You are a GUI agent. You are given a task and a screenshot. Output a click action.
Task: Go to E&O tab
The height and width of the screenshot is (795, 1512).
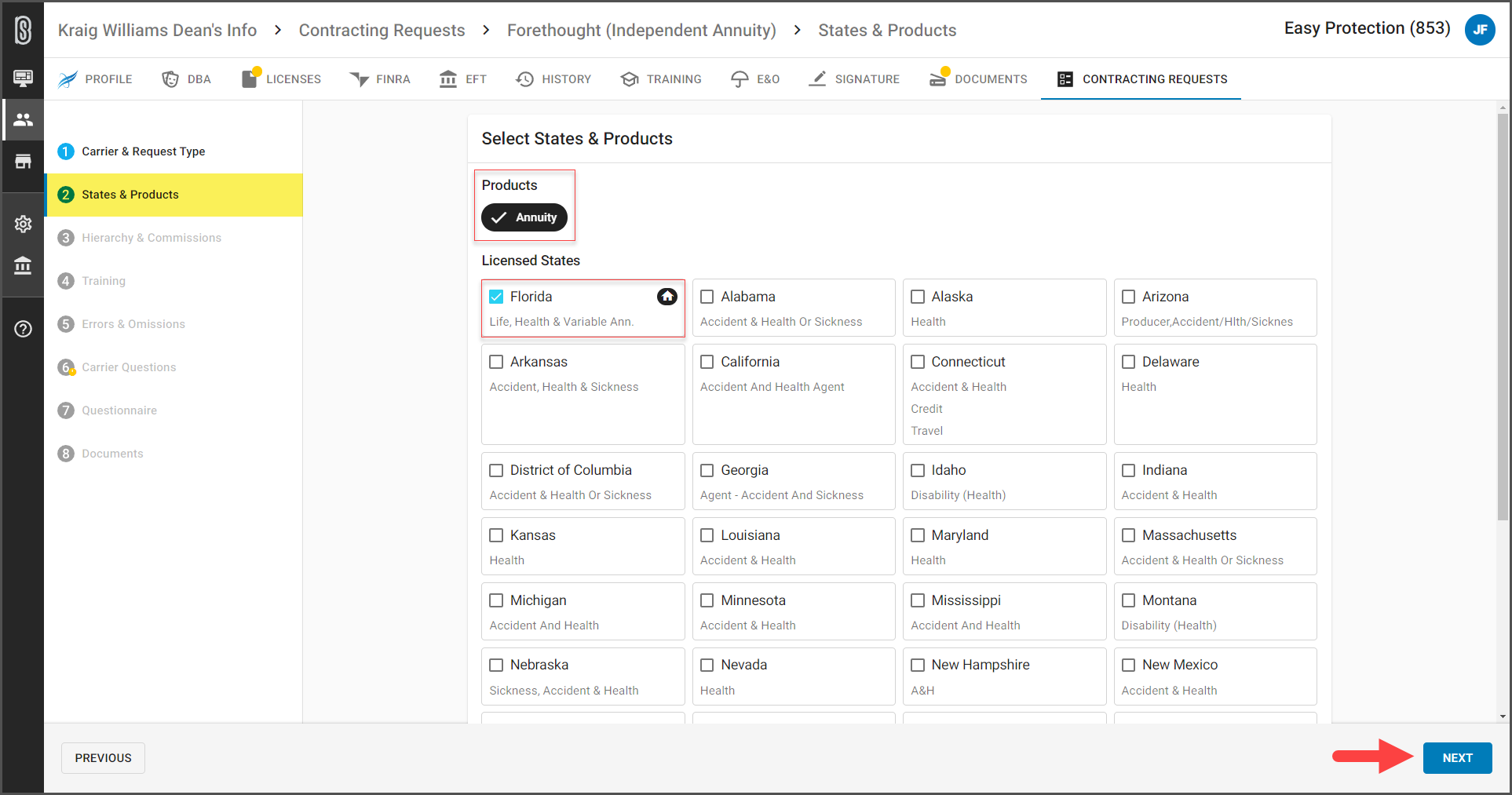pos(755,79)
